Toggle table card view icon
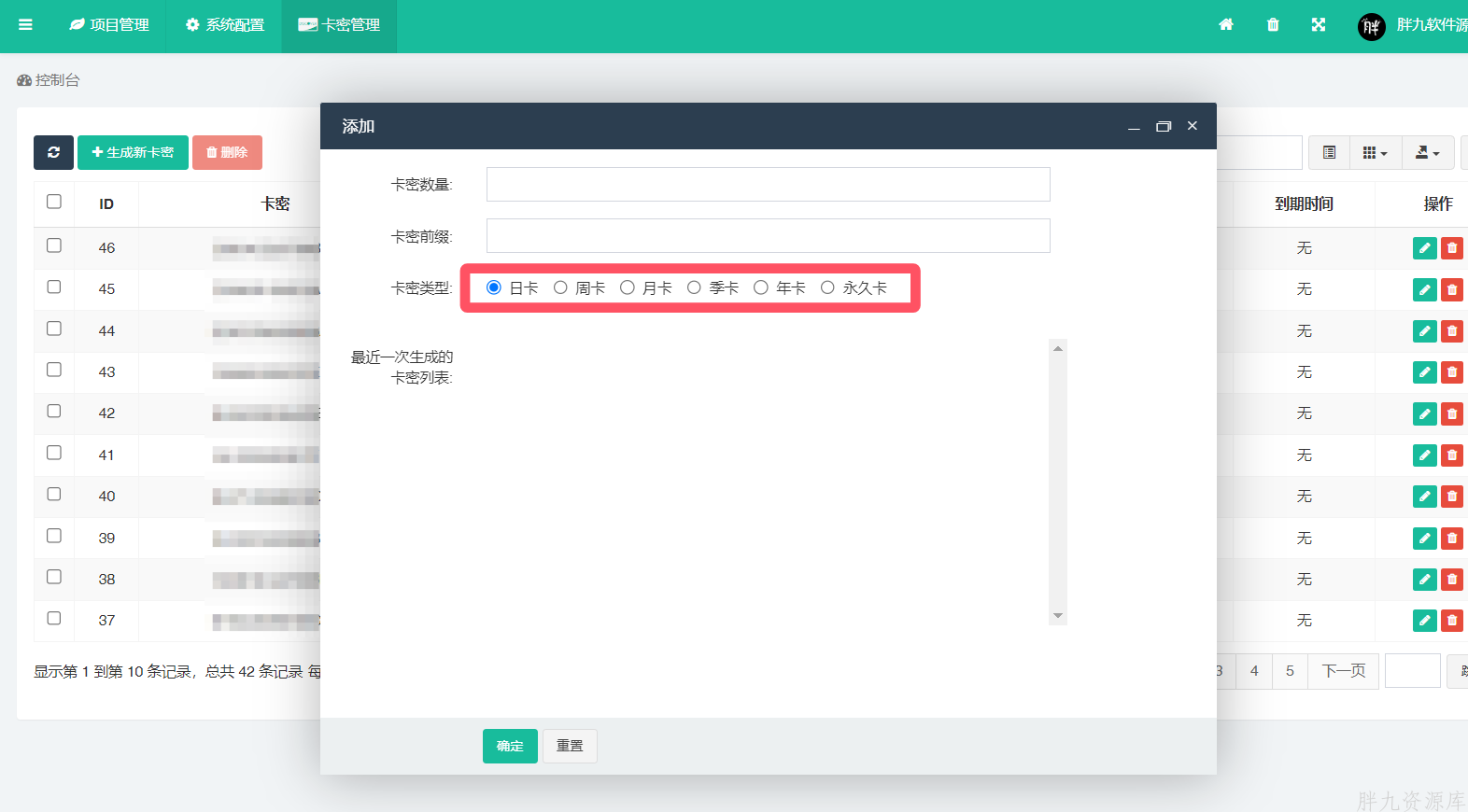 click(x=1329, y=152)
